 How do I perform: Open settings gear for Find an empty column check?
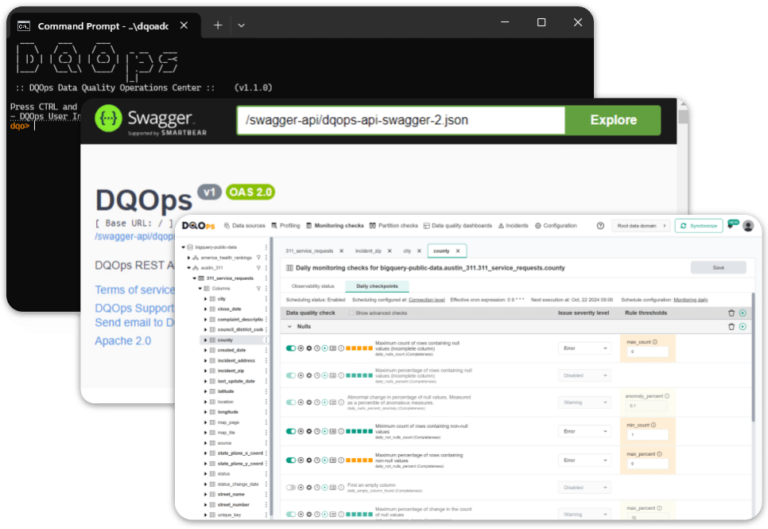(x=309, y=487)
